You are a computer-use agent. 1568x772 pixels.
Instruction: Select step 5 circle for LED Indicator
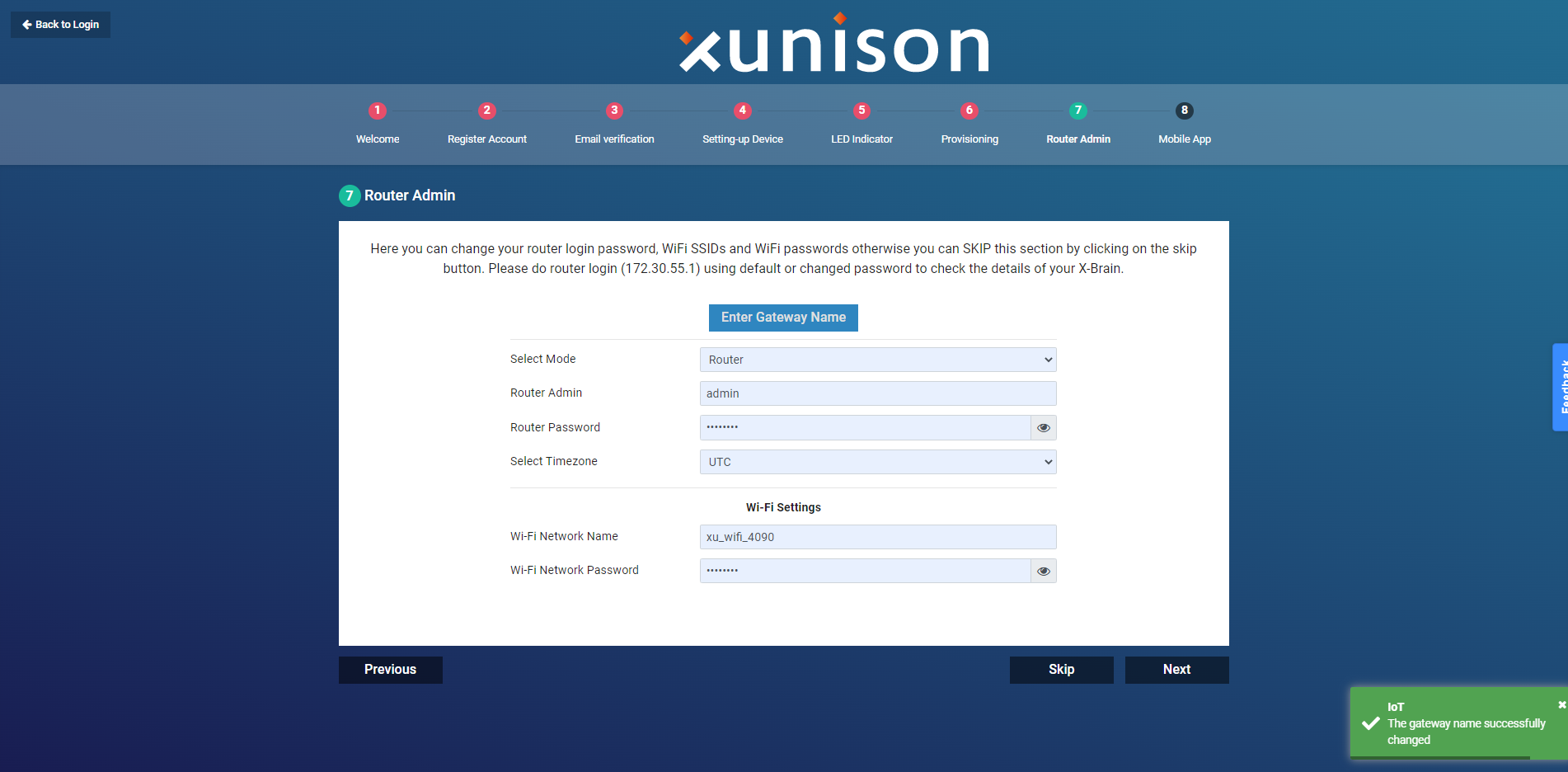tap(862, 111)
